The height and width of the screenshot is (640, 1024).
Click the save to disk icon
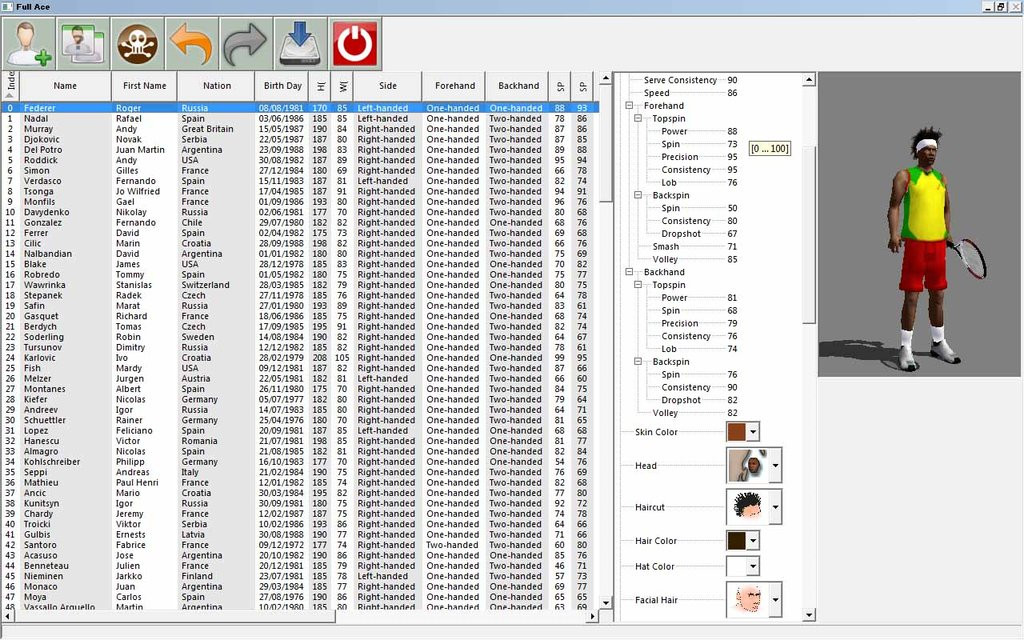301,44
